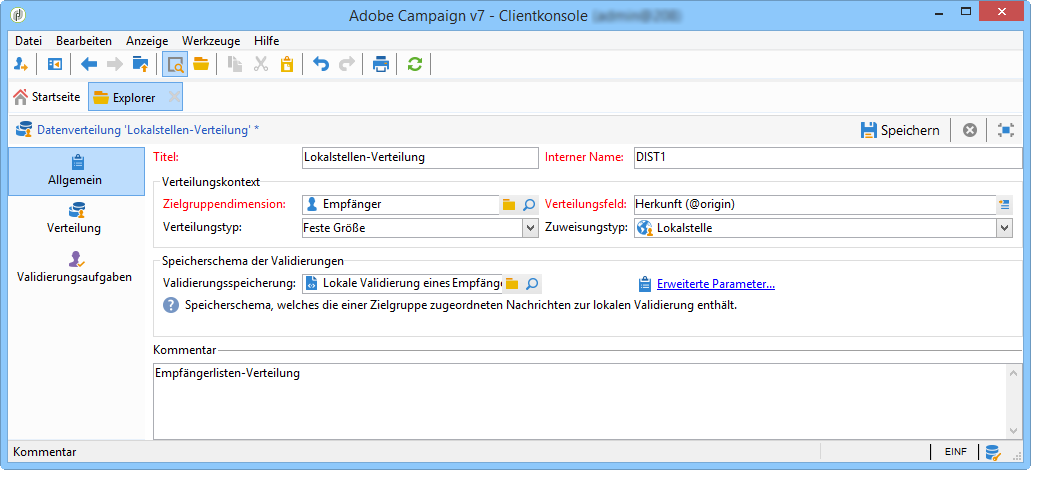The image size is (1041, 488).
Task: Click the Cut scissors icon
Action: pyautogui.click(x=261, y=64)
